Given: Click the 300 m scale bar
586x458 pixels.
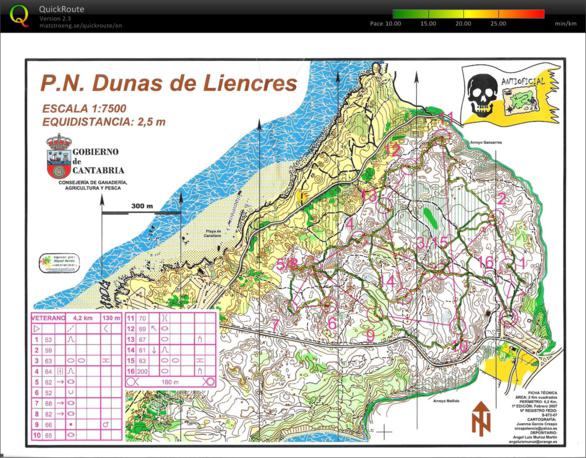Looking at the screenshot, I should [x=141, y=213].
